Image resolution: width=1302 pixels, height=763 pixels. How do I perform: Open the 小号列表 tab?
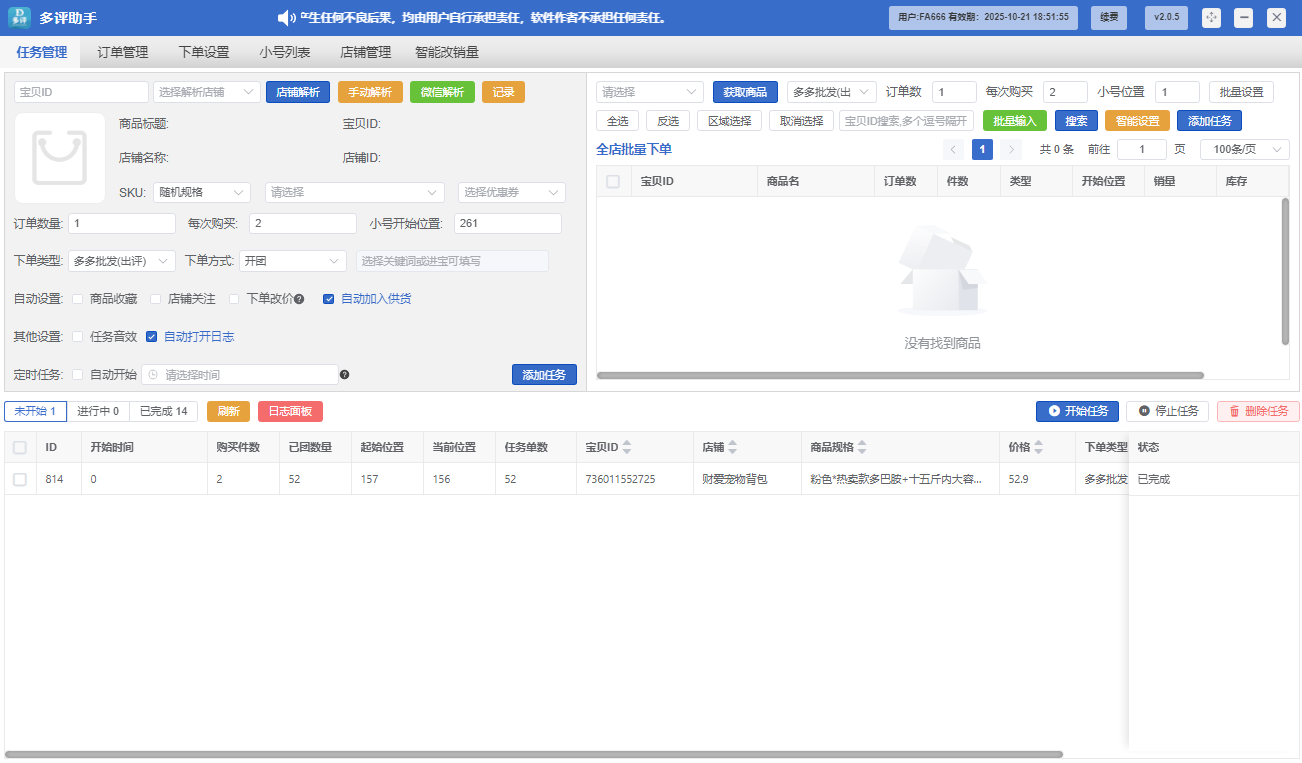pyautogui.click(x=284, y=52)
